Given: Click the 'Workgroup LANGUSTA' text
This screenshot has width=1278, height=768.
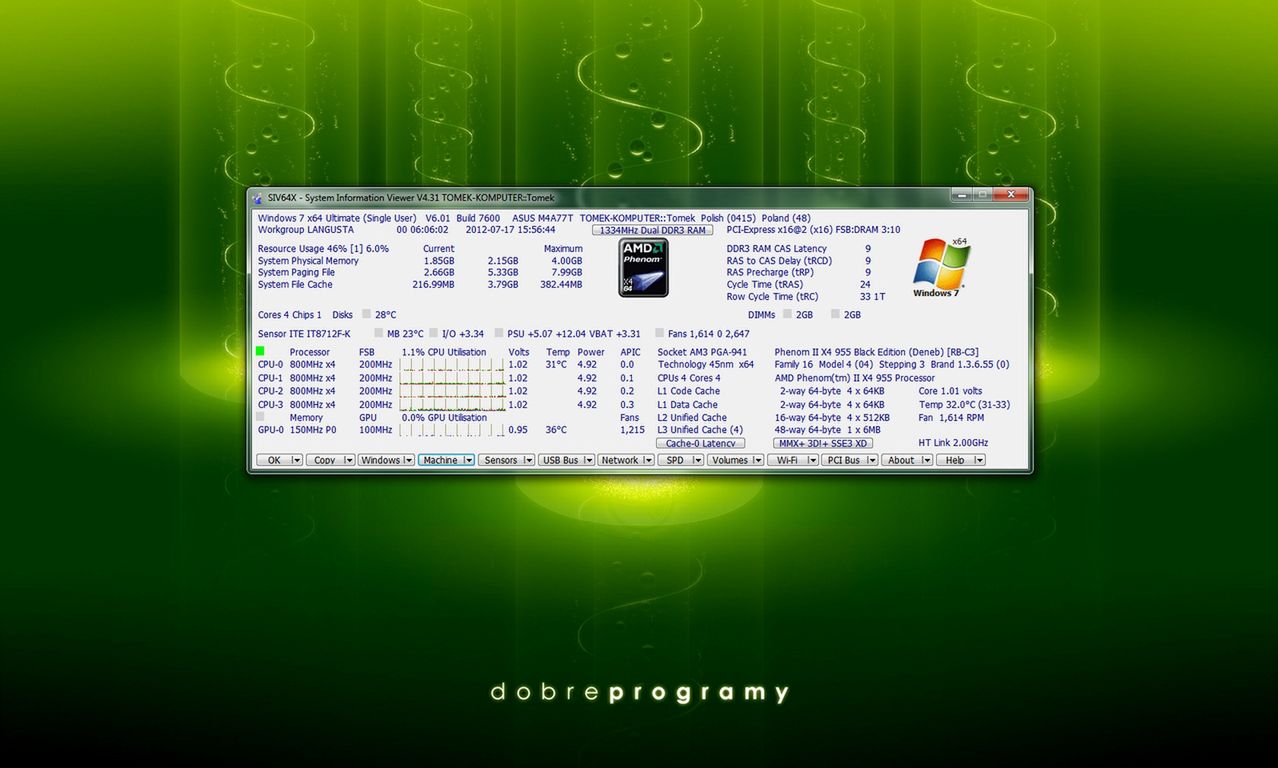Looking at the screenshot, I should pyautogui.click(x=305, y=229).
